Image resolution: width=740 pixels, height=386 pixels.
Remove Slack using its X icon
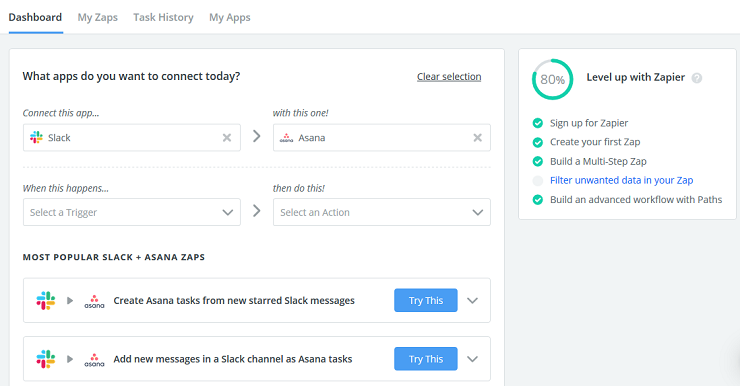pyautogui.click(x=227, y=137)
